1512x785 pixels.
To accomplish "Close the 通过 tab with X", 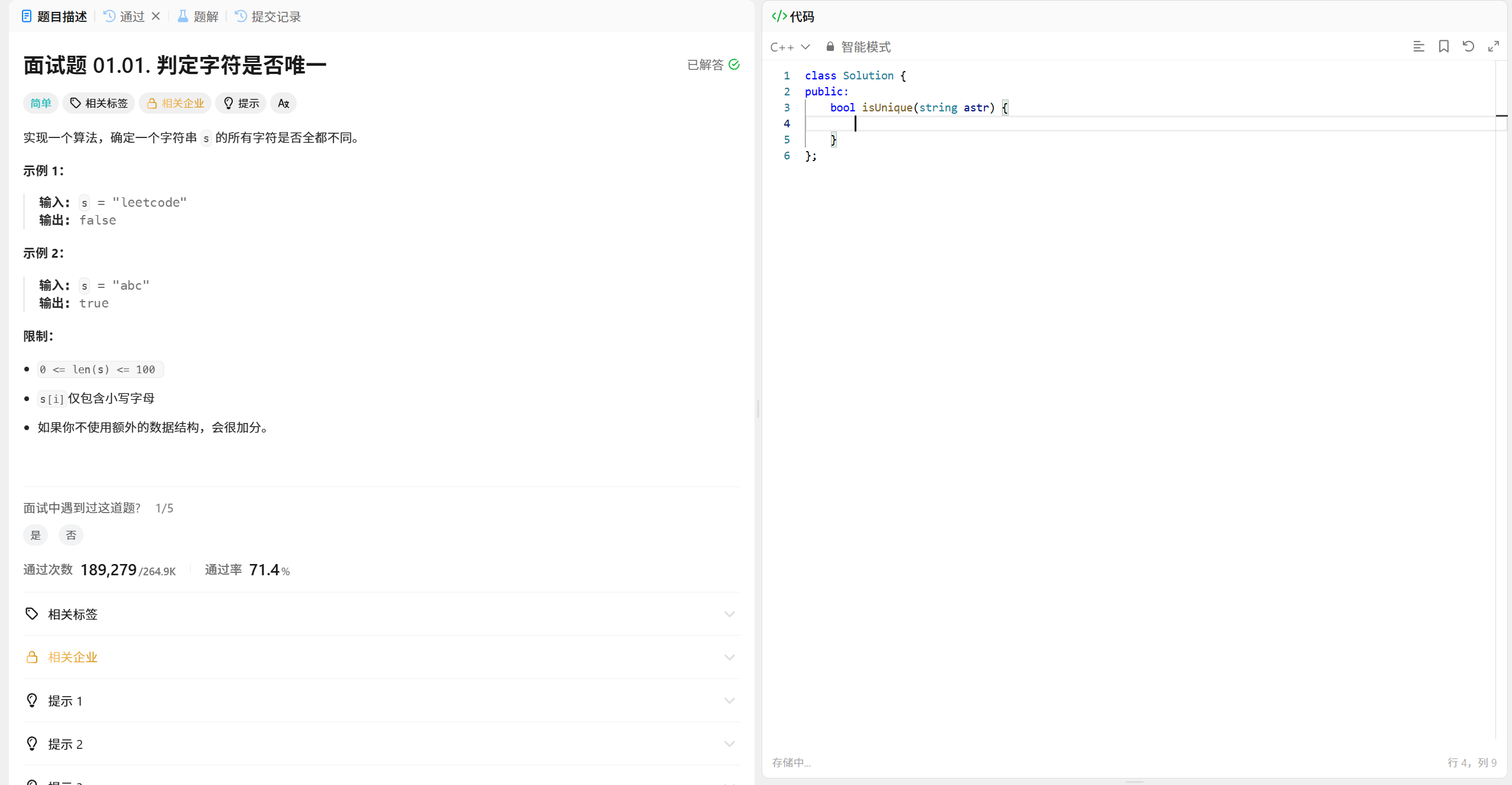I will pos(156,16).
